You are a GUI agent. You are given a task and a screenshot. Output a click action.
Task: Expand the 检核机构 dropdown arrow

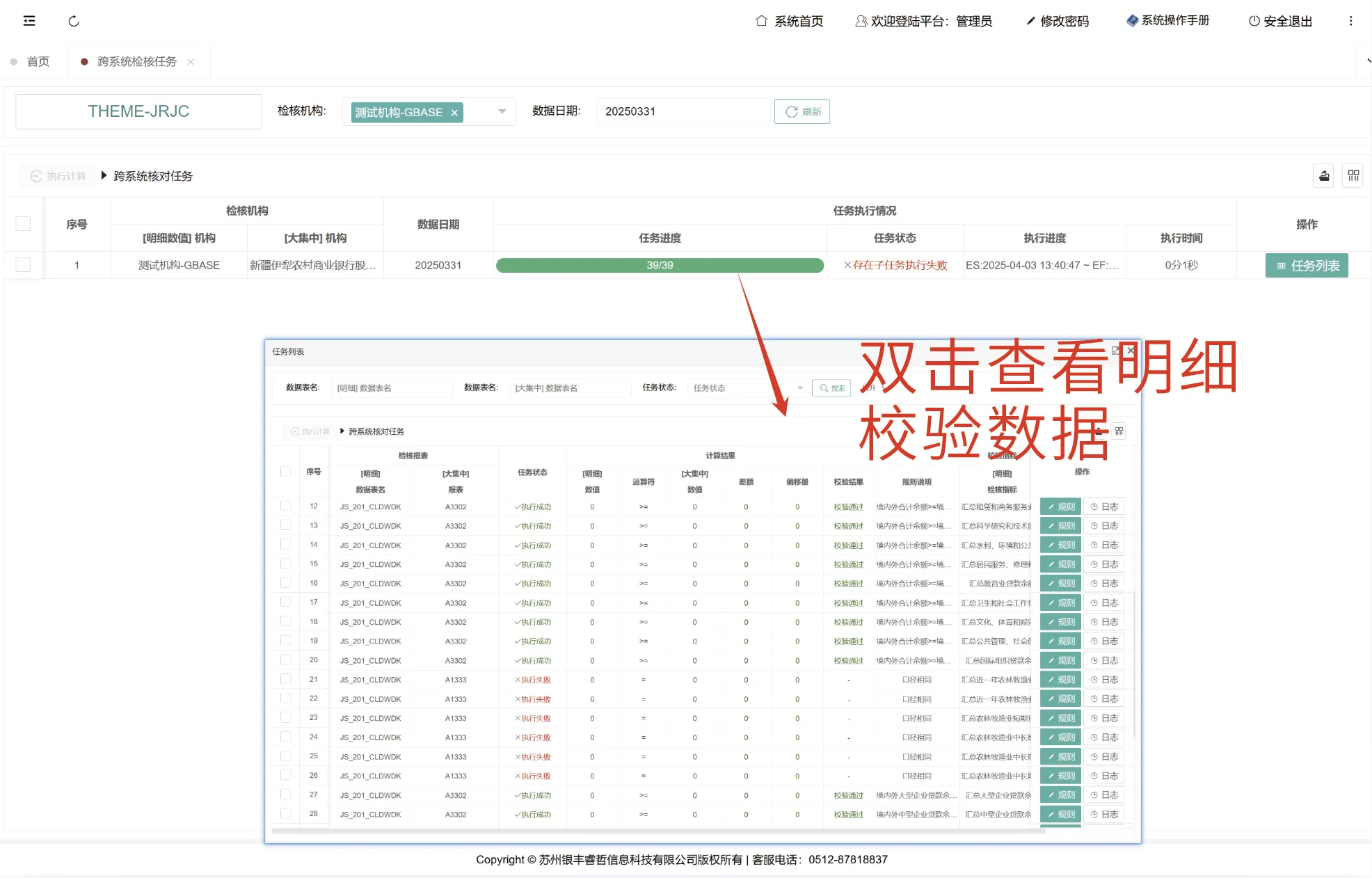[502, 111]
